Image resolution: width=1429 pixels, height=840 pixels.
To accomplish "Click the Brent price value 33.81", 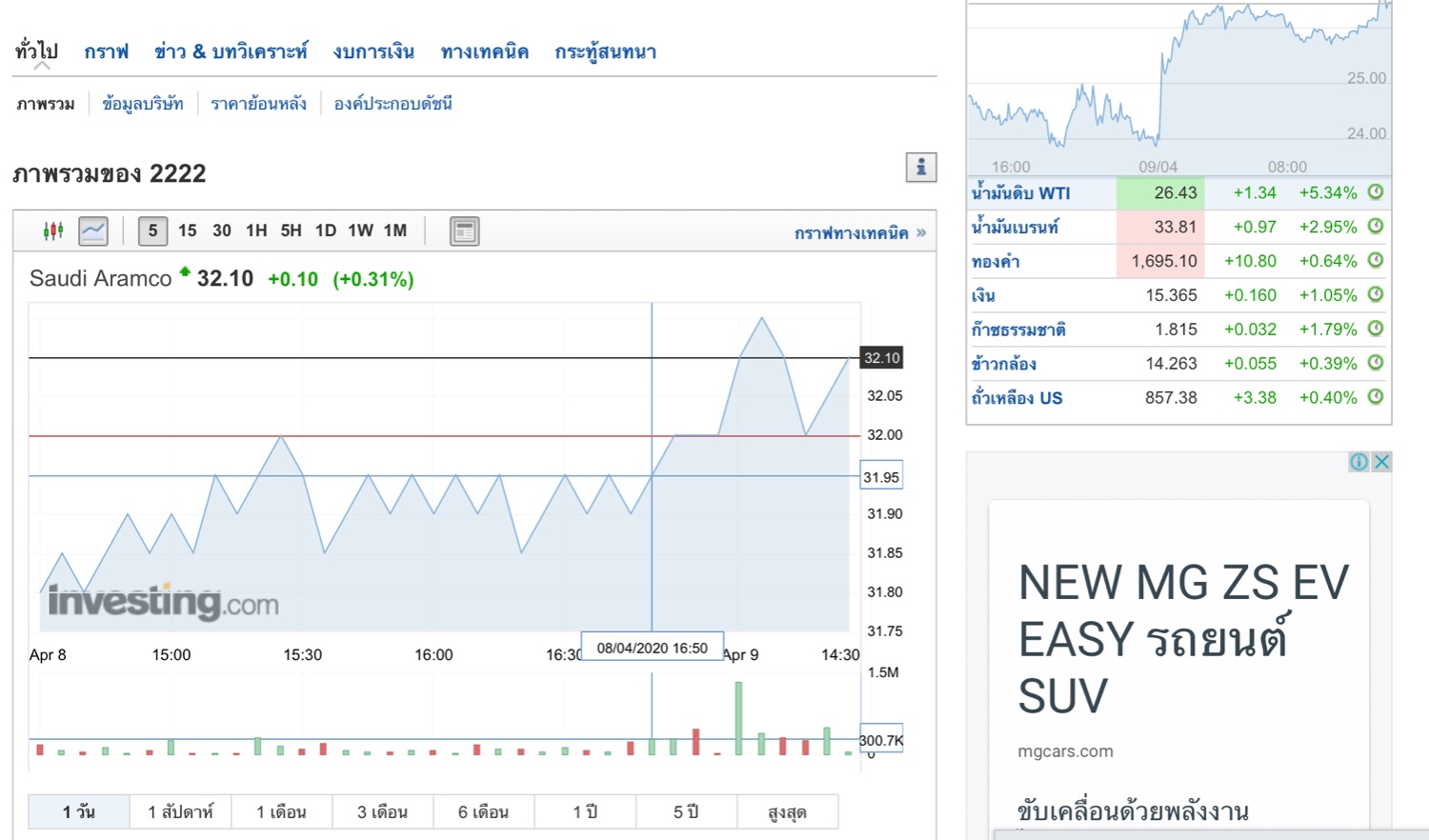I will [x=1176, y=227].
